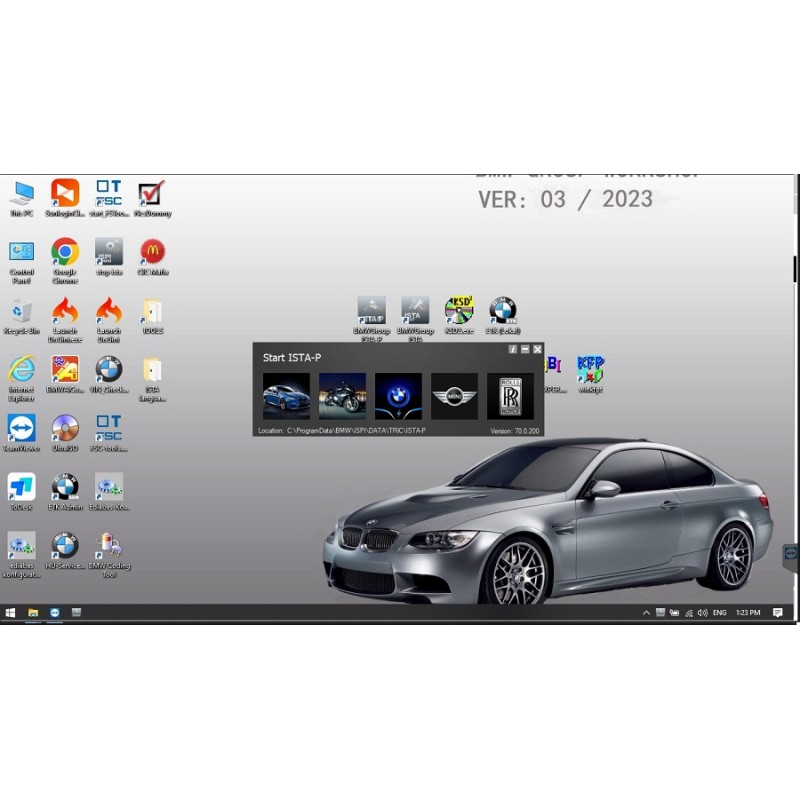The image size is (800, 800).
Task: Expand hidden icons in the system tray
Action: coord(647,611)
